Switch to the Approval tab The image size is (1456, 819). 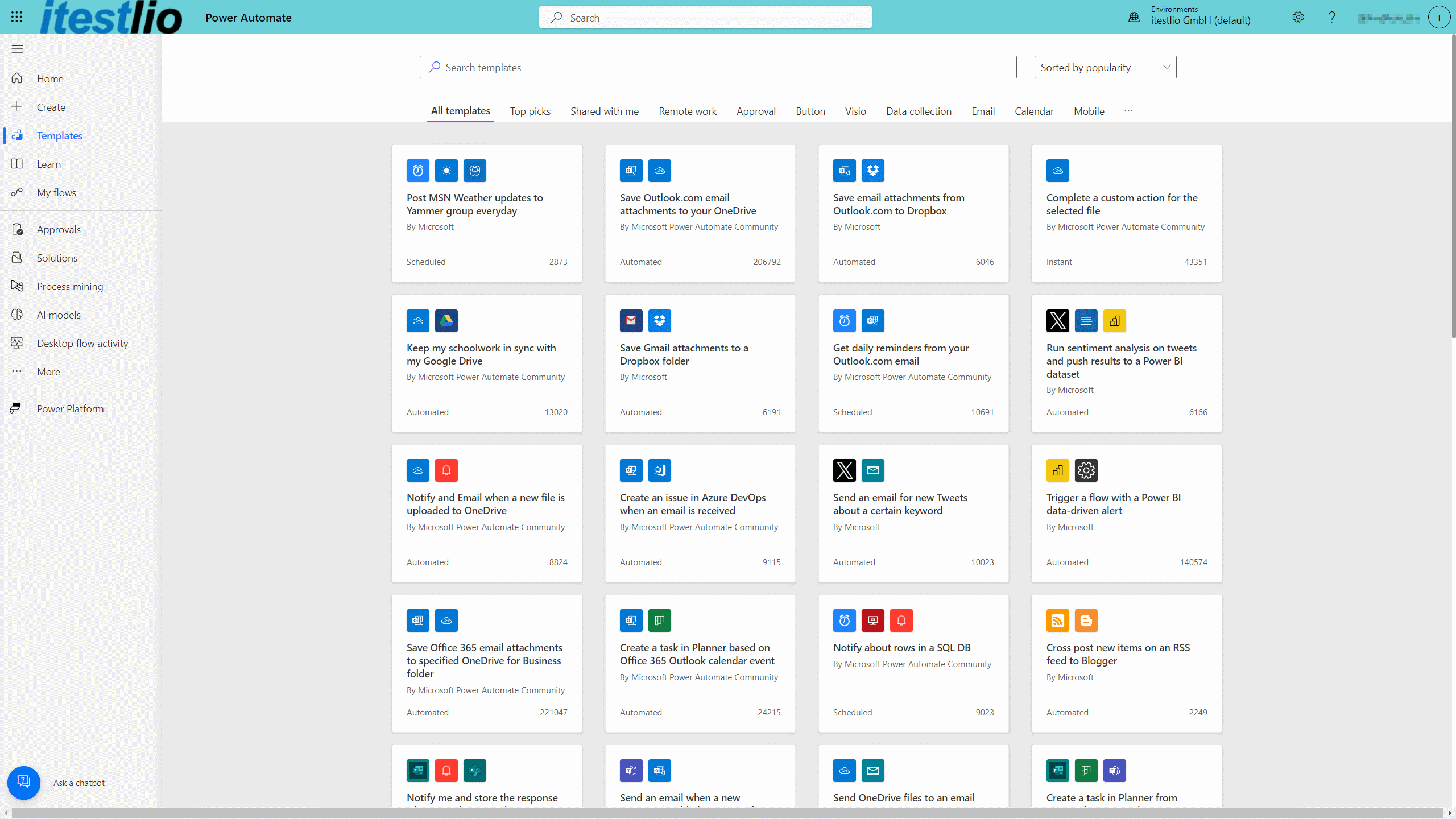pyautogui.click(x=756, y=111)
